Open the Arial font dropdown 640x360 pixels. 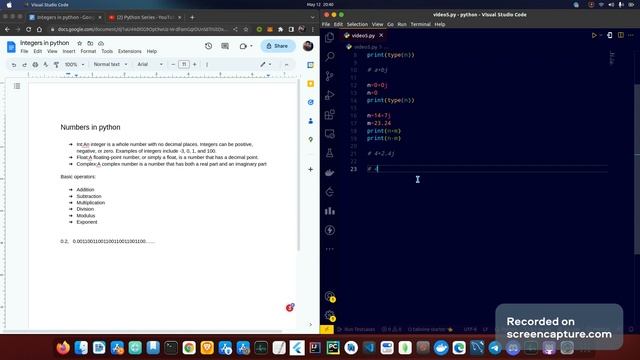pyautogui.click(x=150, y=64)
